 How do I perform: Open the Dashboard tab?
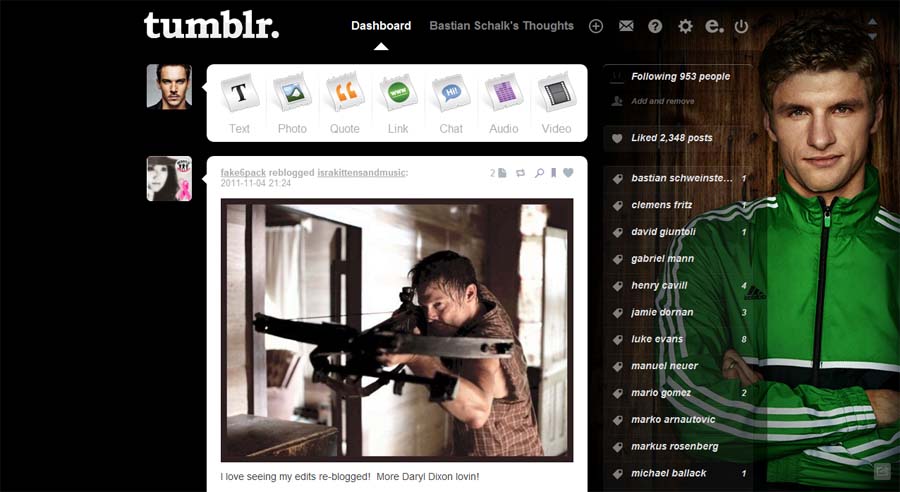(381, 26)
